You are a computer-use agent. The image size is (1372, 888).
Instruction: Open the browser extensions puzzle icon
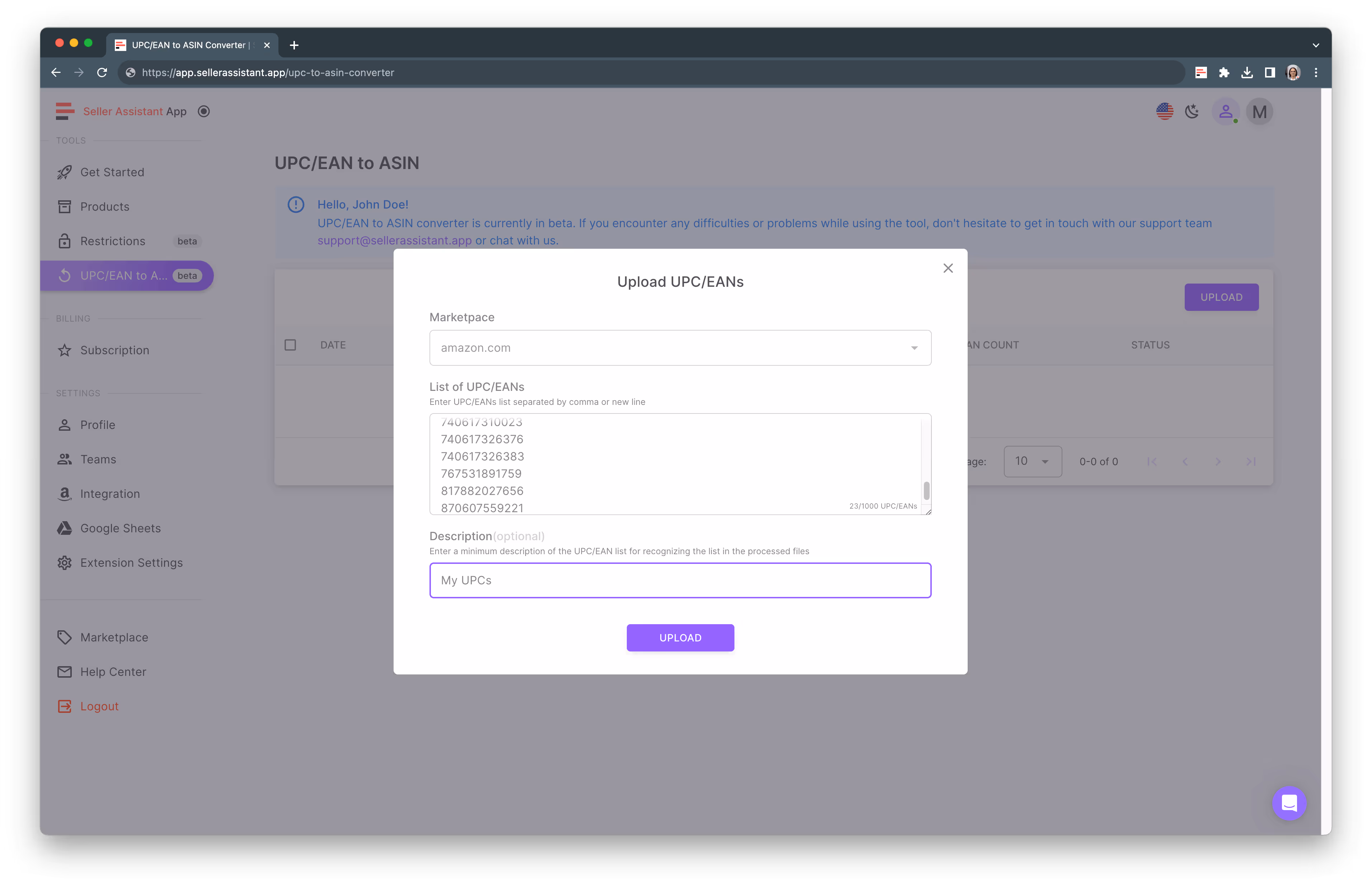[x=1223, y=73]
